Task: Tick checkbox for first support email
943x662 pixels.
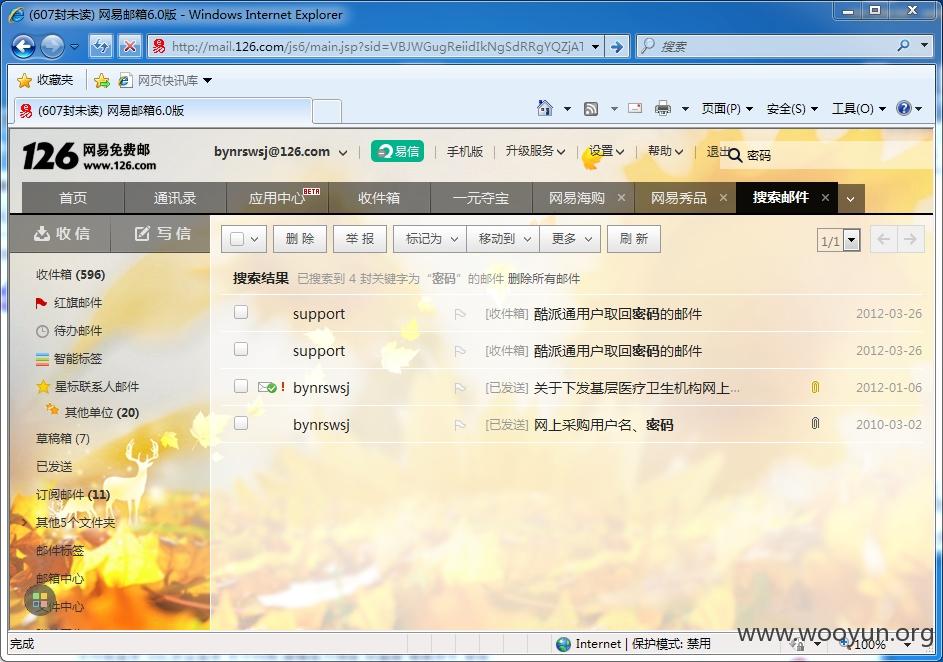Action: click(241, 312)
